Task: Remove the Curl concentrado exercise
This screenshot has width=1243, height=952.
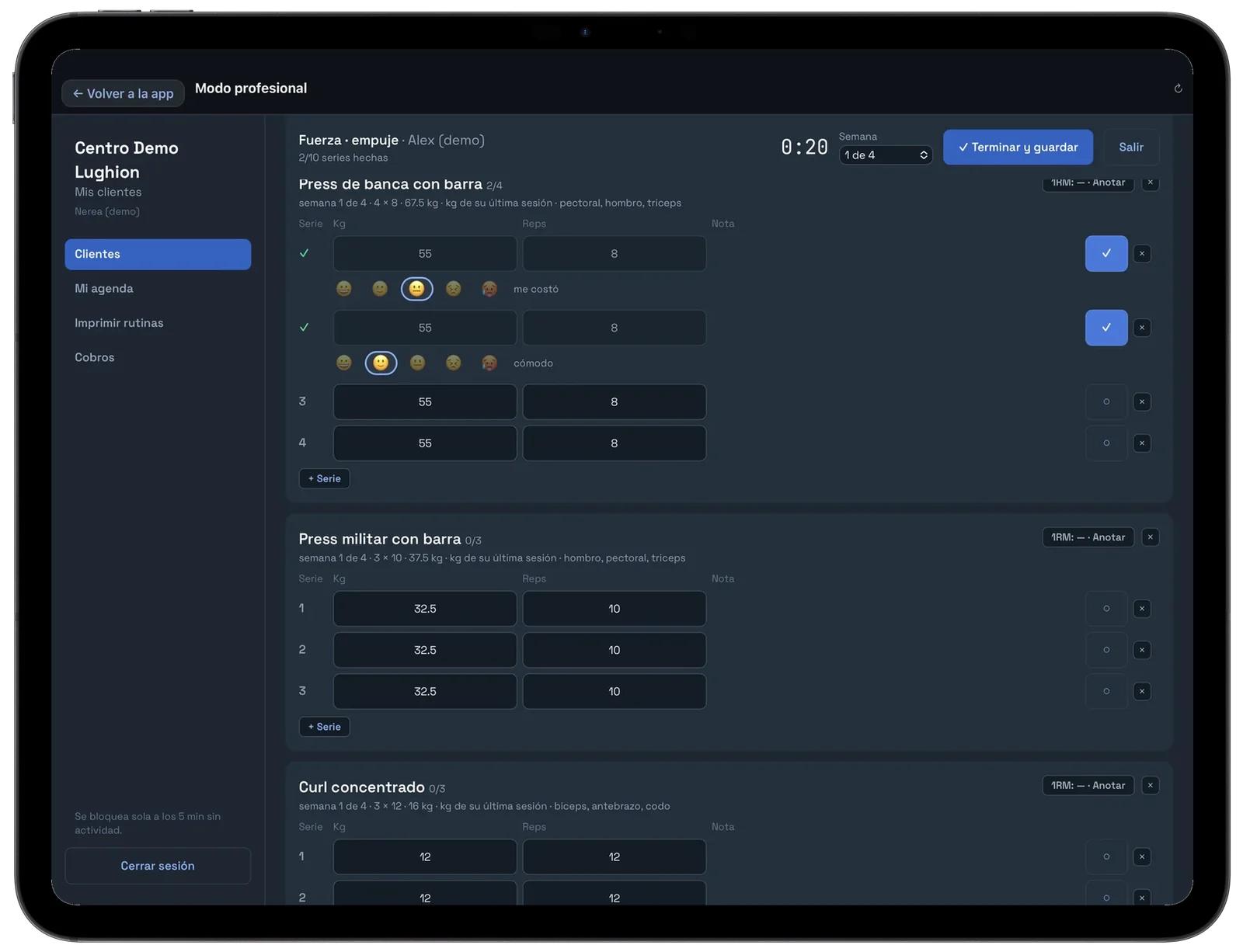Action: point(1151,785)
